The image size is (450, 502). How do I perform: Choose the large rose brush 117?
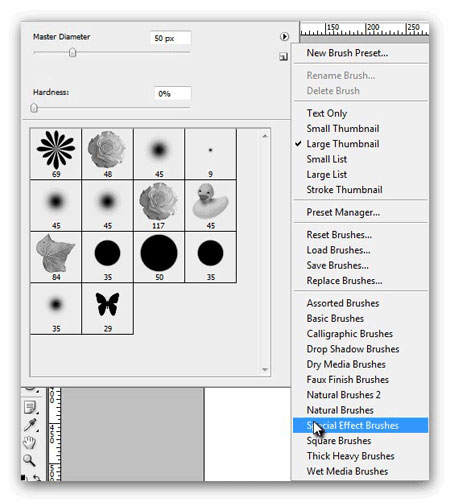tap(159, 205)
